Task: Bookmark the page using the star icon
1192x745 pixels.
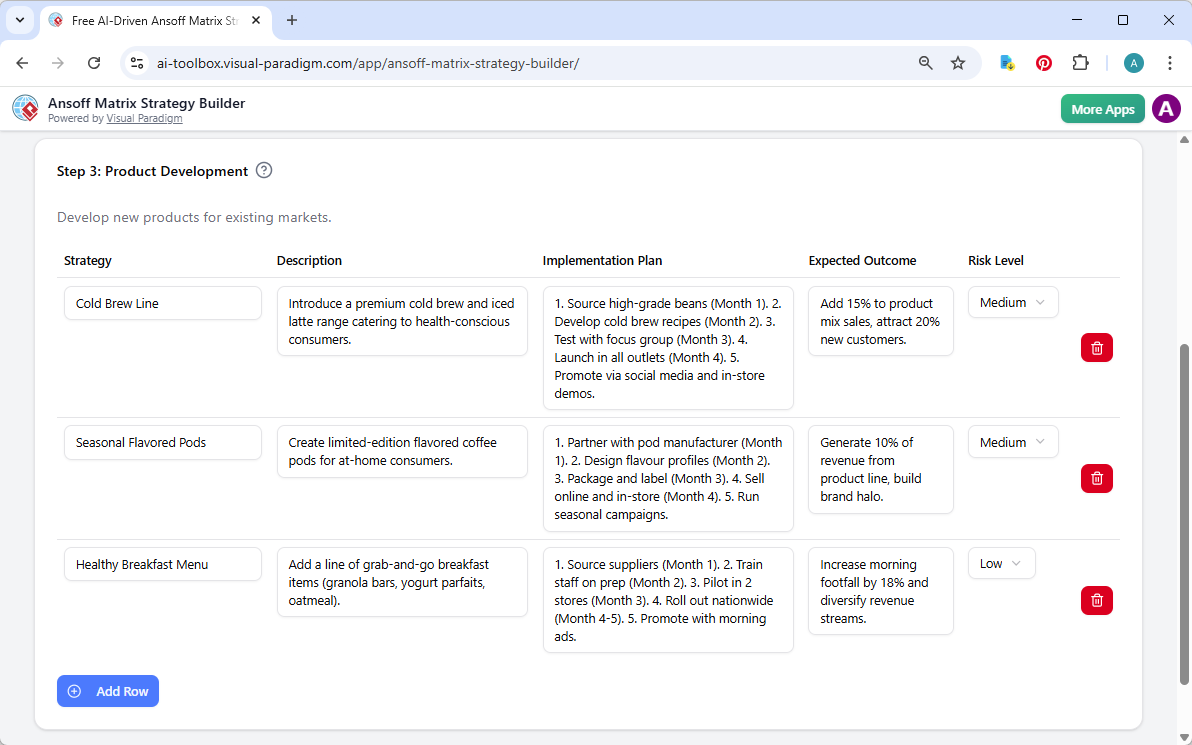Action: coord(958,62)
